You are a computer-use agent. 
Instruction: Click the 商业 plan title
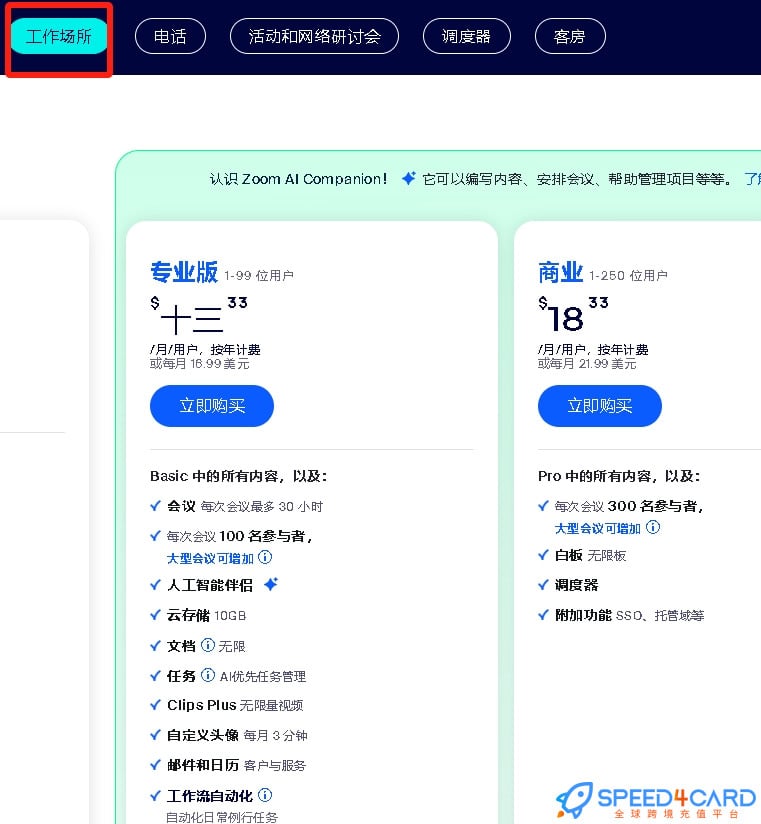click(560, 272)
